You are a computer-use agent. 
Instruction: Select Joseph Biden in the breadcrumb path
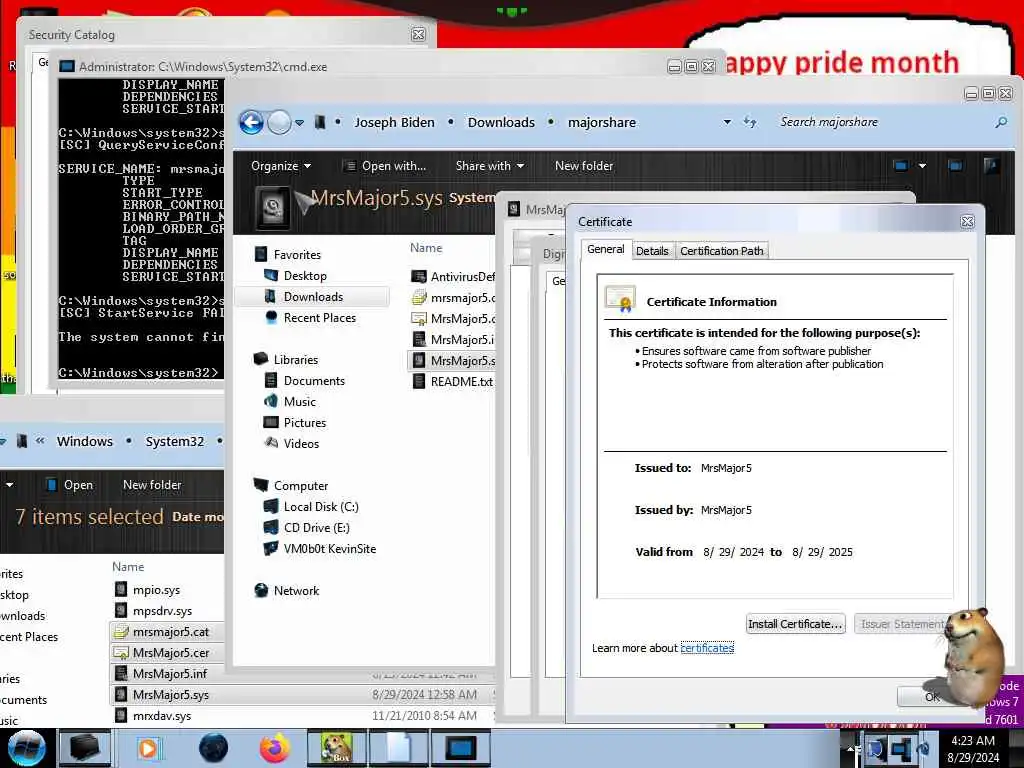point(394,122)
